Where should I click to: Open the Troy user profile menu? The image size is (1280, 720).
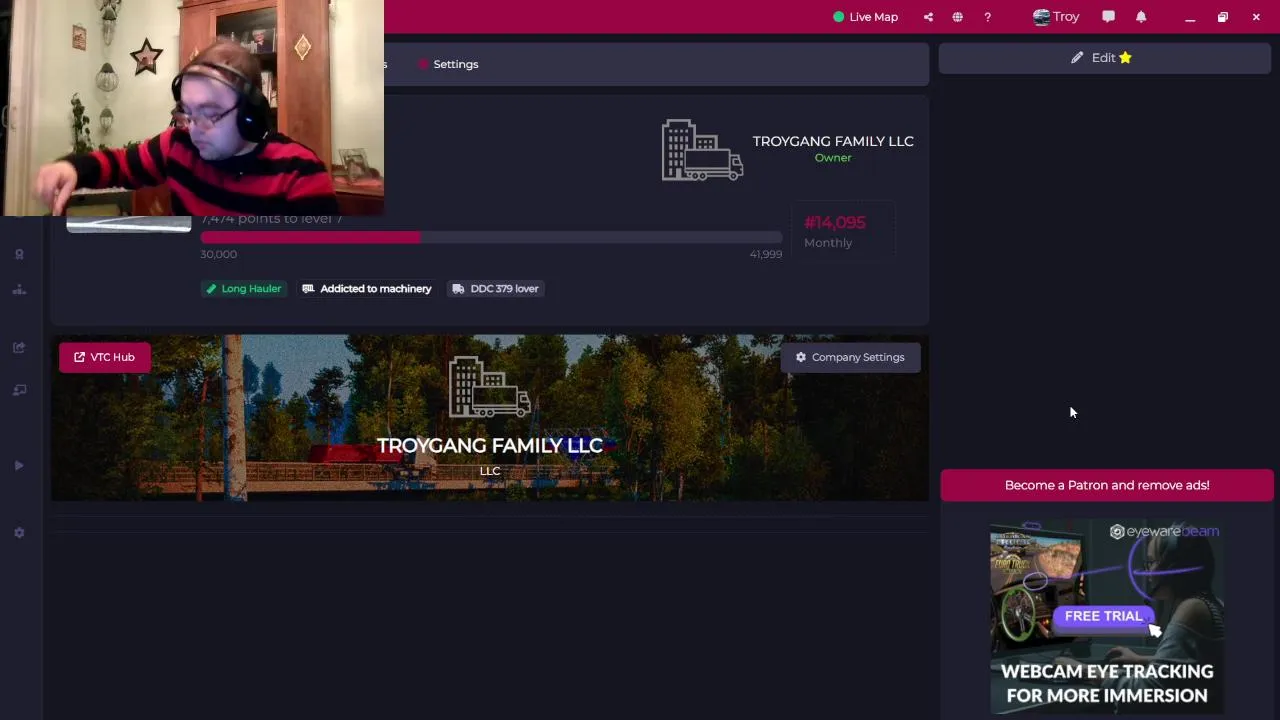tap(1056, 17)
